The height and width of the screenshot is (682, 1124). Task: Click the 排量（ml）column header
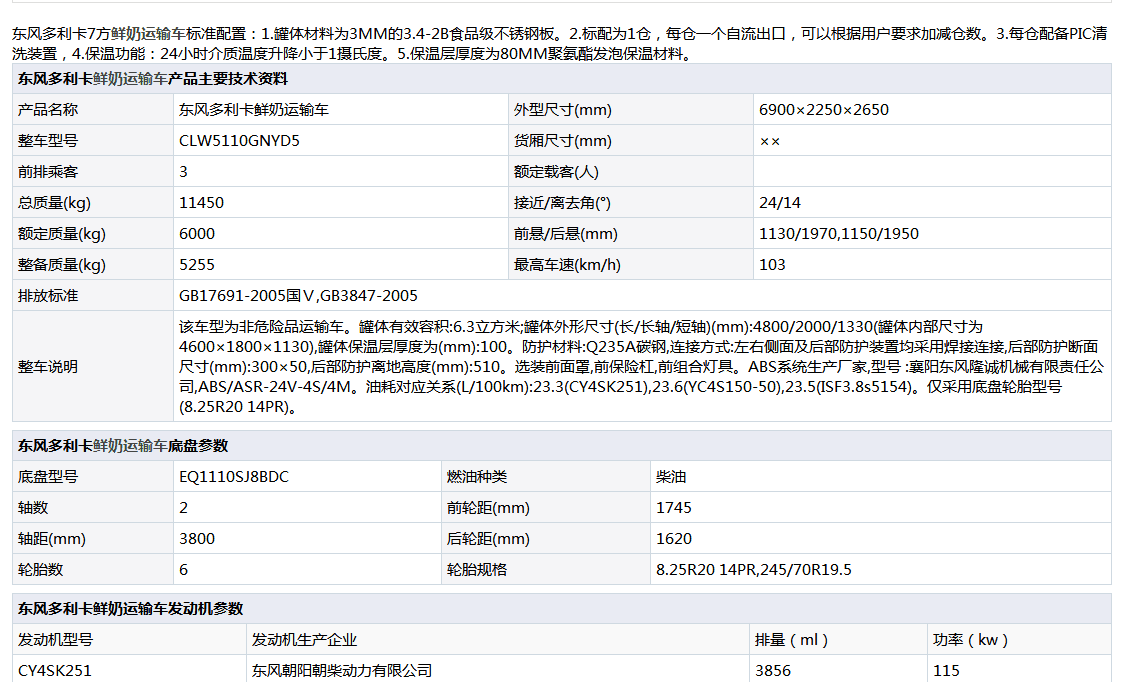point(791,639)
